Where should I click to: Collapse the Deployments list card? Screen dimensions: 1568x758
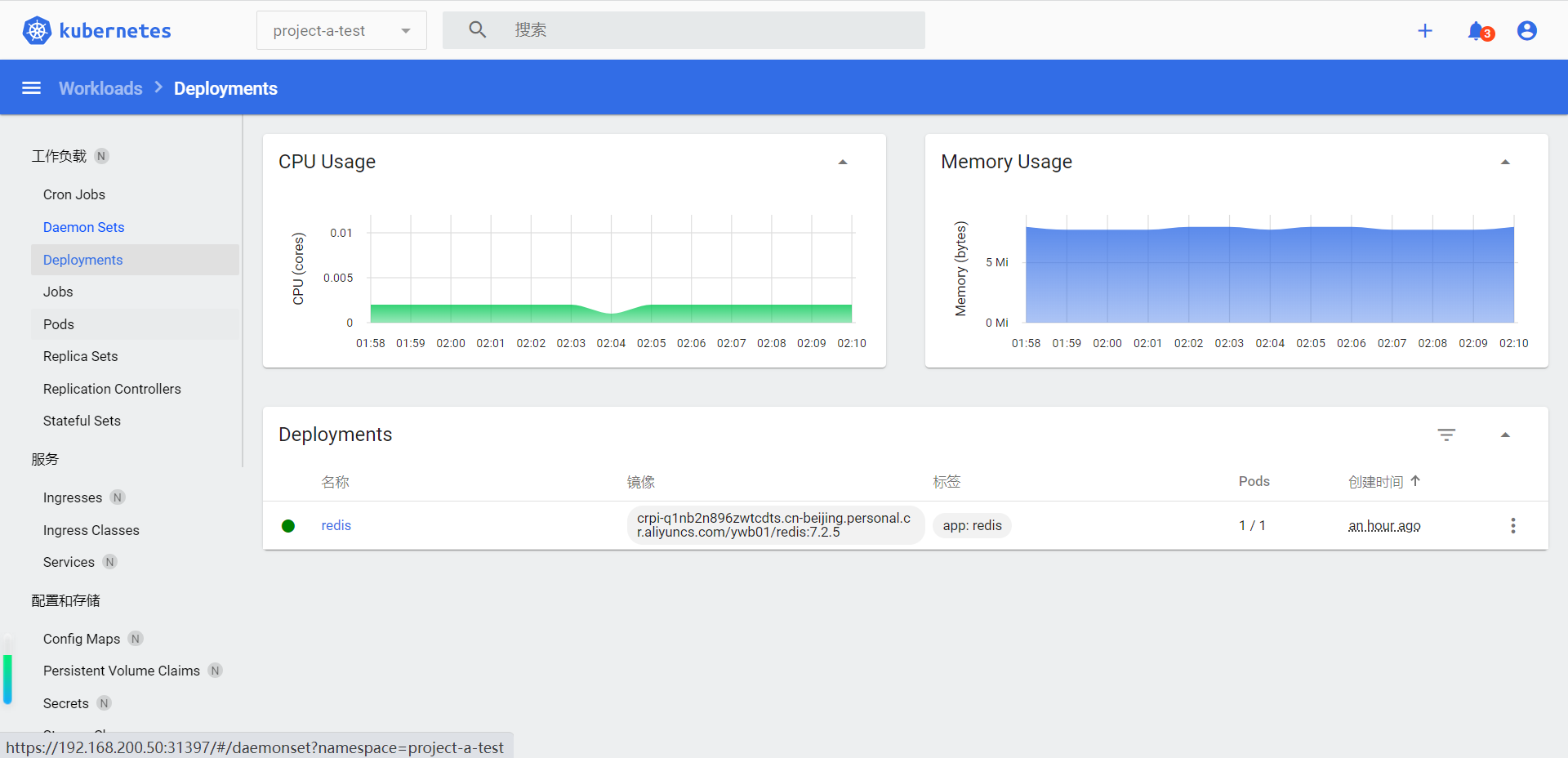1505,435
